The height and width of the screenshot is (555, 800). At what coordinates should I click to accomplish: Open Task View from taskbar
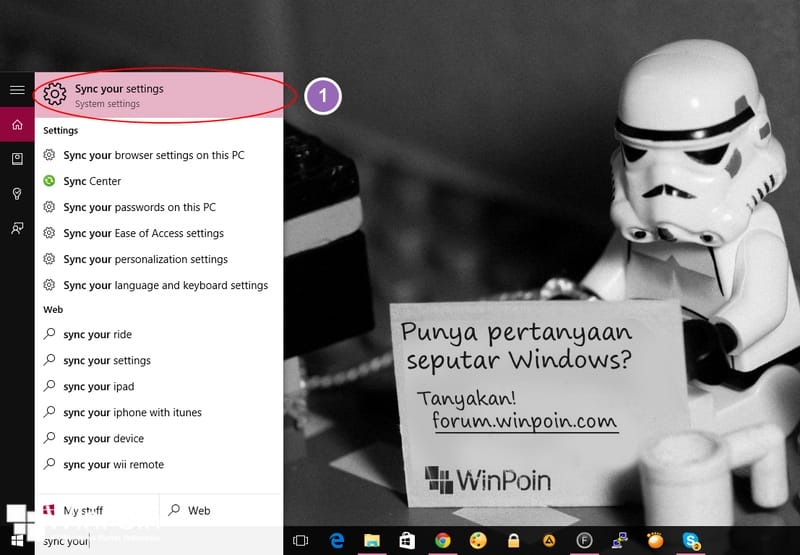(x=300, y=540)
